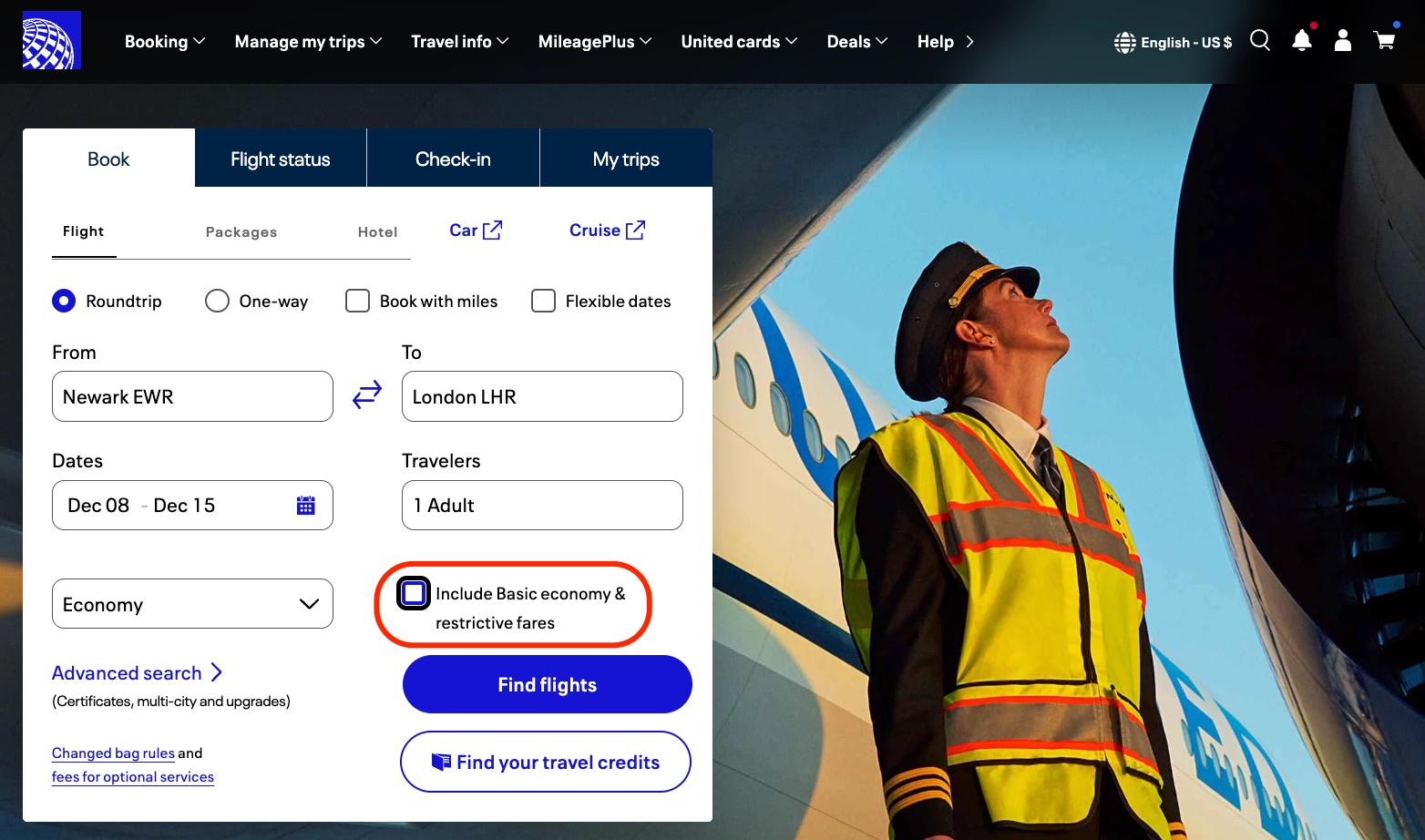Expand the Travel info menu
The height and width of the screenshot is (840, 1425).
click(x=459, y=42)
